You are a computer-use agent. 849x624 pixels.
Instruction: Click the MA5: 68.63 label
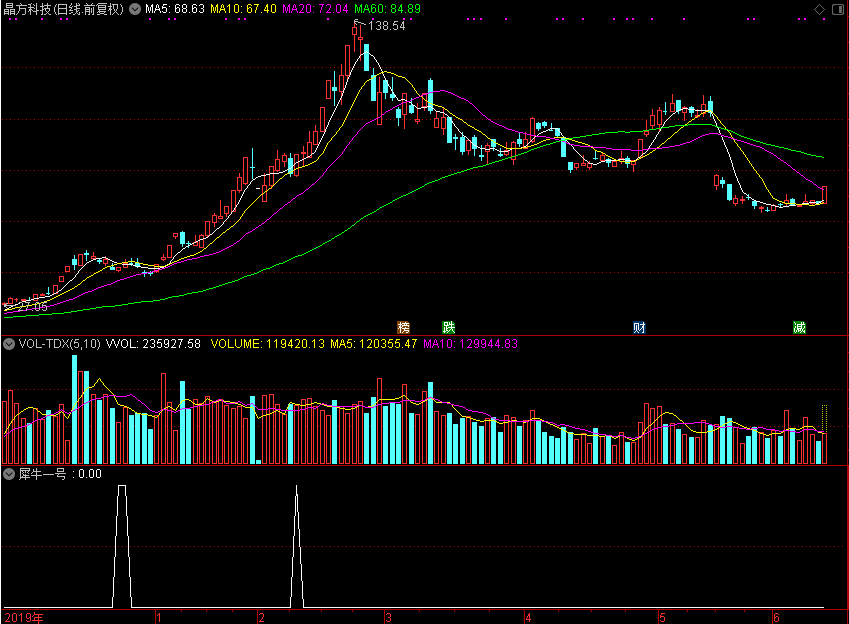175,9
